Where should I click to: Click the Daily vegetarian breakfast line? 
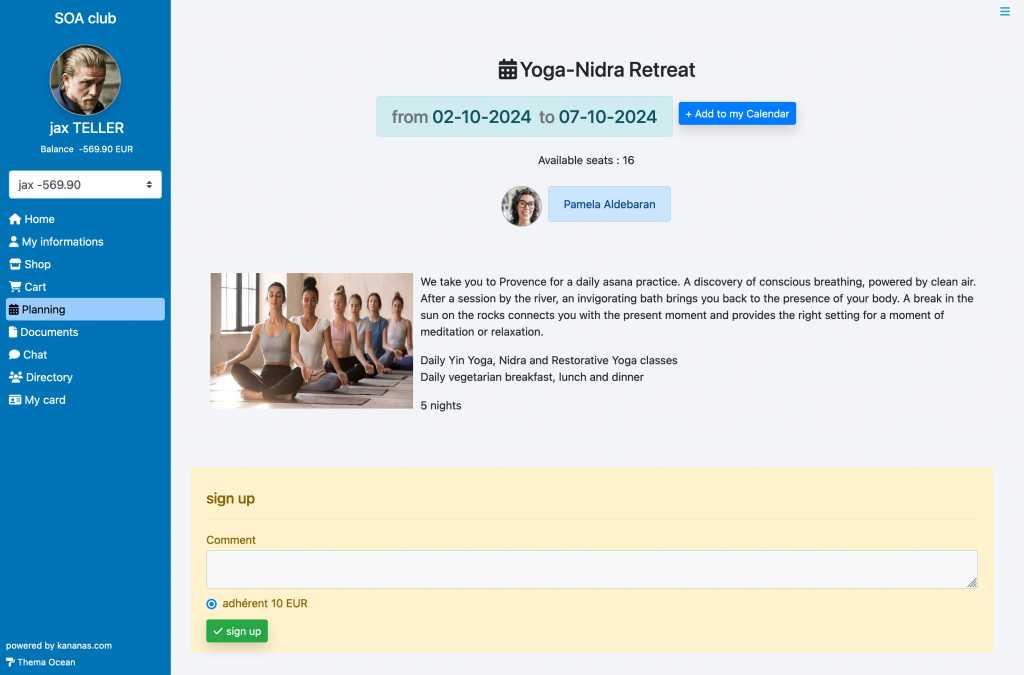tap(532, 377)
